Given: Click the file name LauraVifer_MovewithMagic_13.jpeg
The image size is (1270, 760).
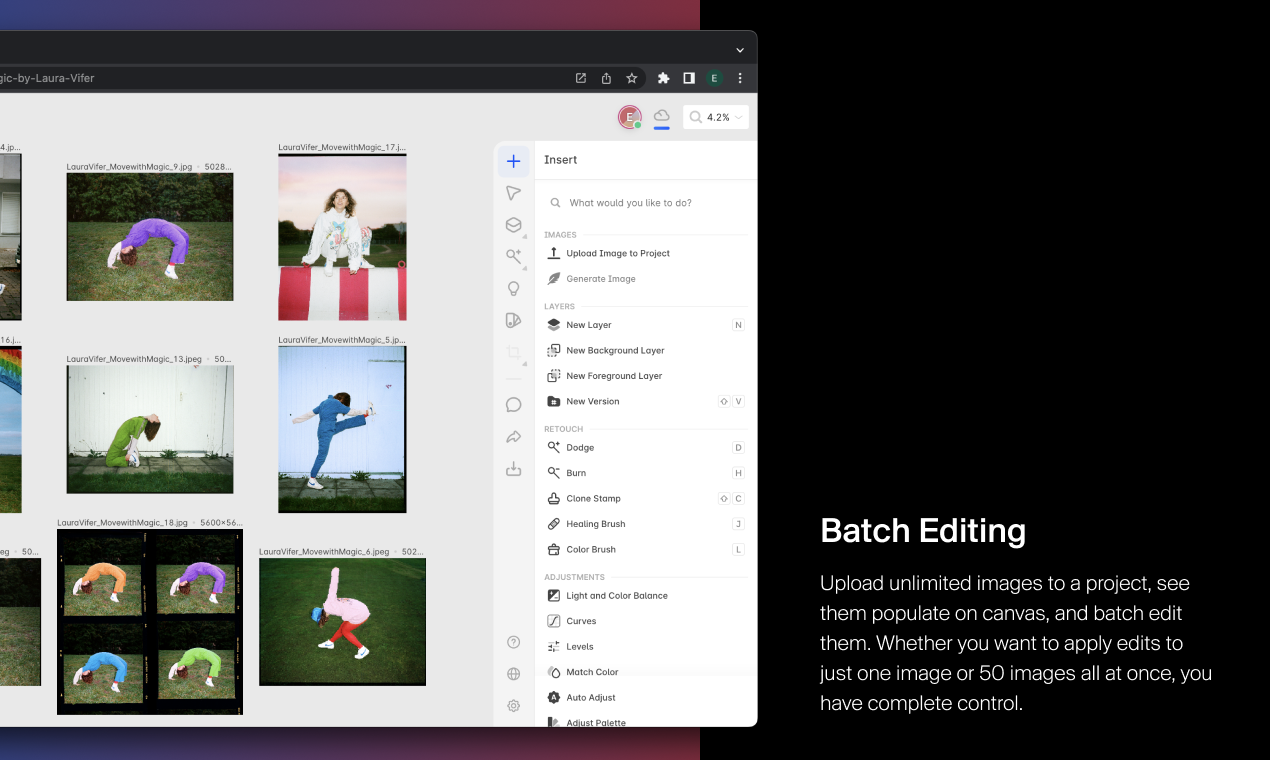Looking at the screenshot, I should 133,359.
